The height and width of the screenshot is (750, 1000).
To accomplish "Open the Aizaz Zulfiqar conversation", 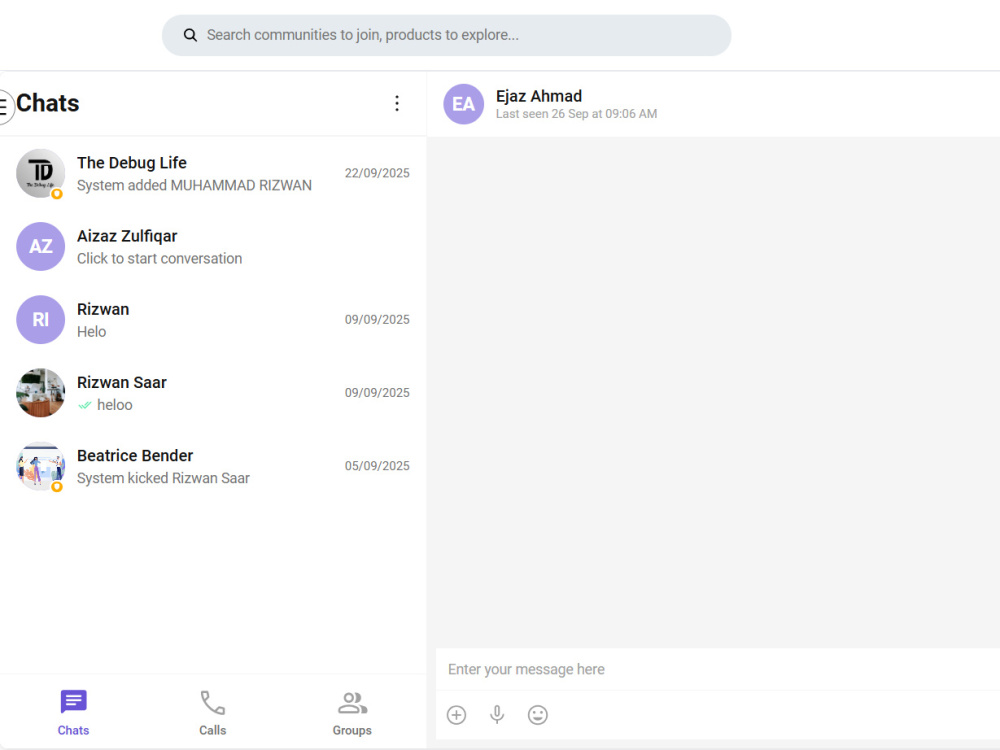I will tap(213, 247).
